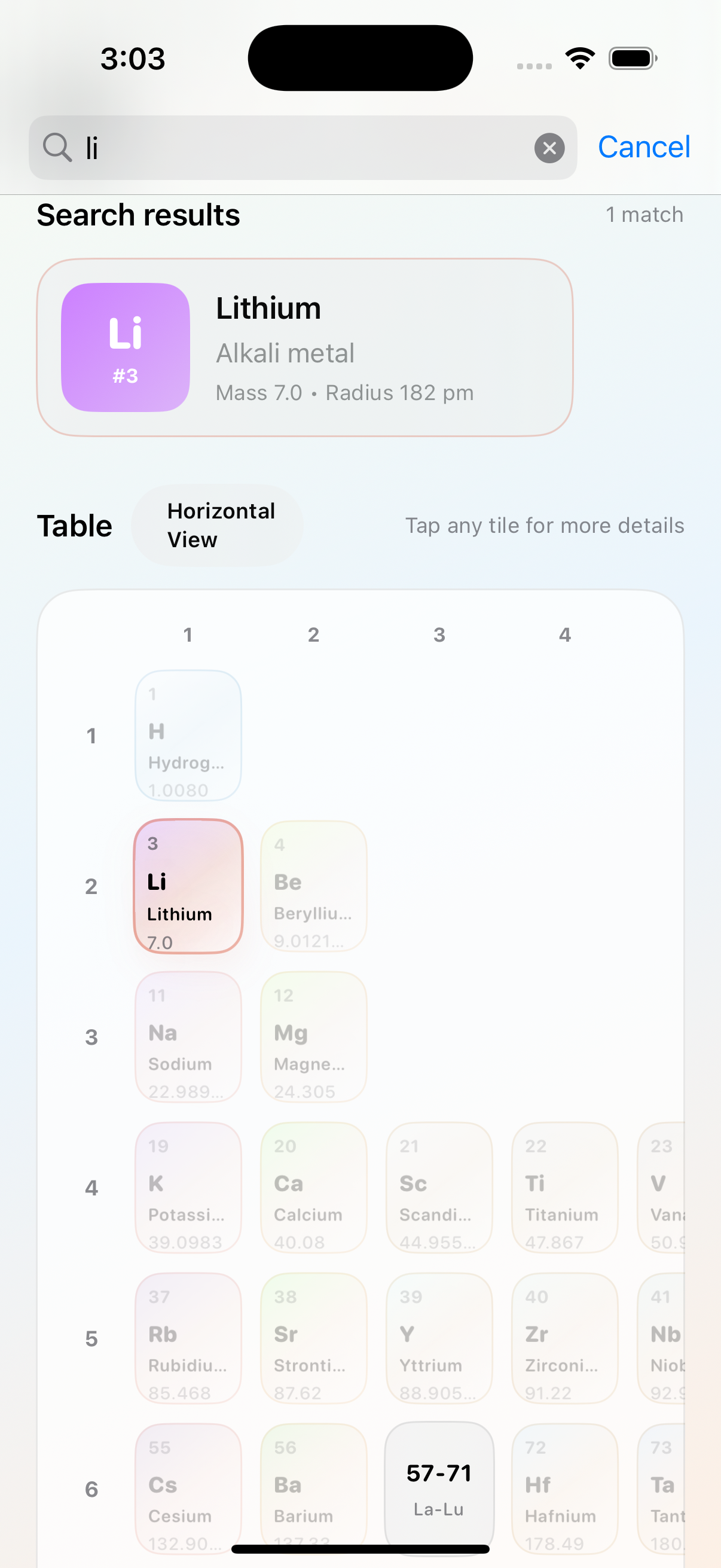This screenshot has width=721, height=1568.
Task: Select the Magnesium tile
Action: pyautogui.click(x=313, y=1036)
